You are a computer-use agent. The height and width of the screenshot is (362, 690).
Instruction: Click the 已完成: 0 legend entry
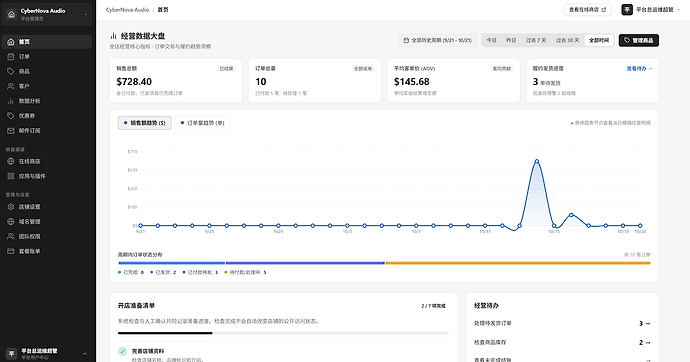click(131, 273)
